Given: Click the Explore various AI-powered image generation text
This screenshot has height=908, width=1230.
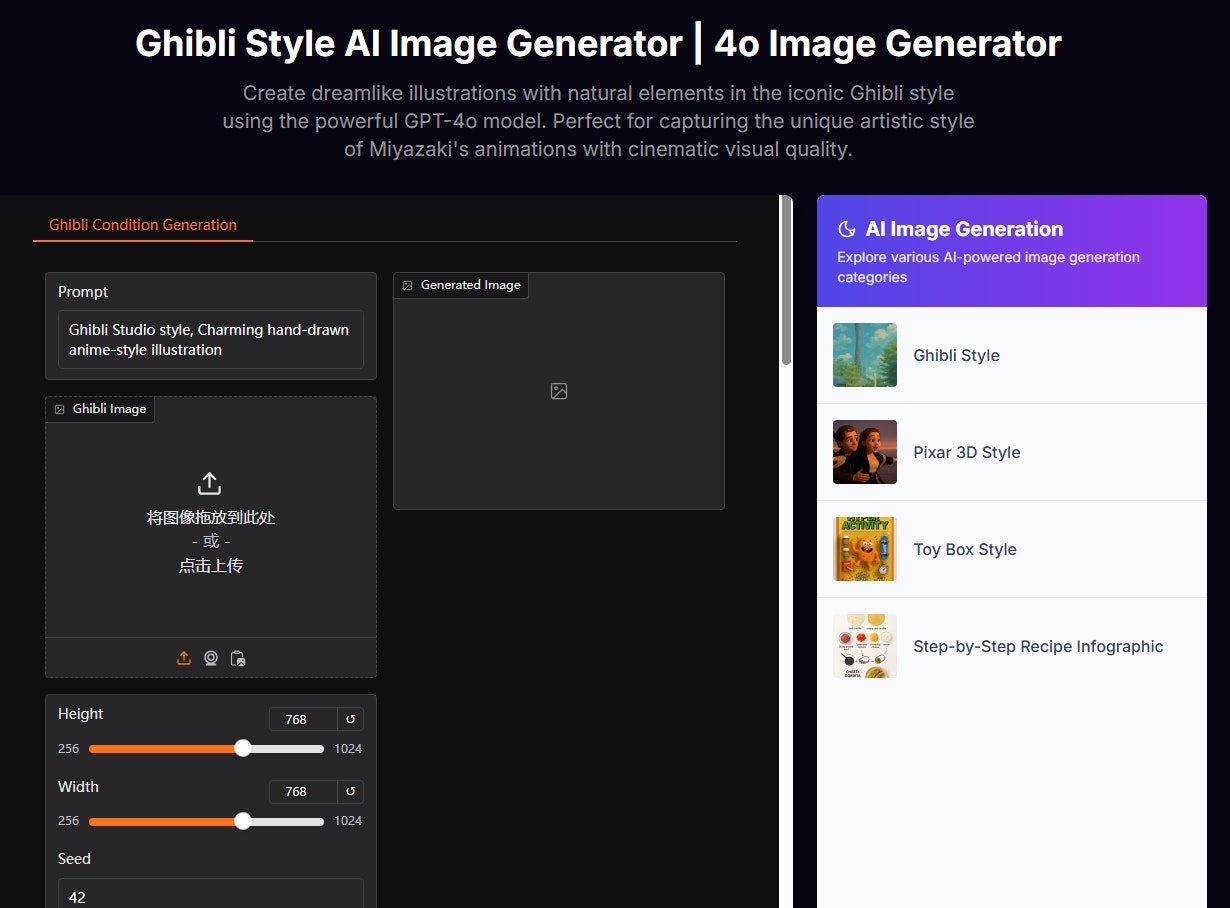Looking at the screenshot, I should [988, 267].
